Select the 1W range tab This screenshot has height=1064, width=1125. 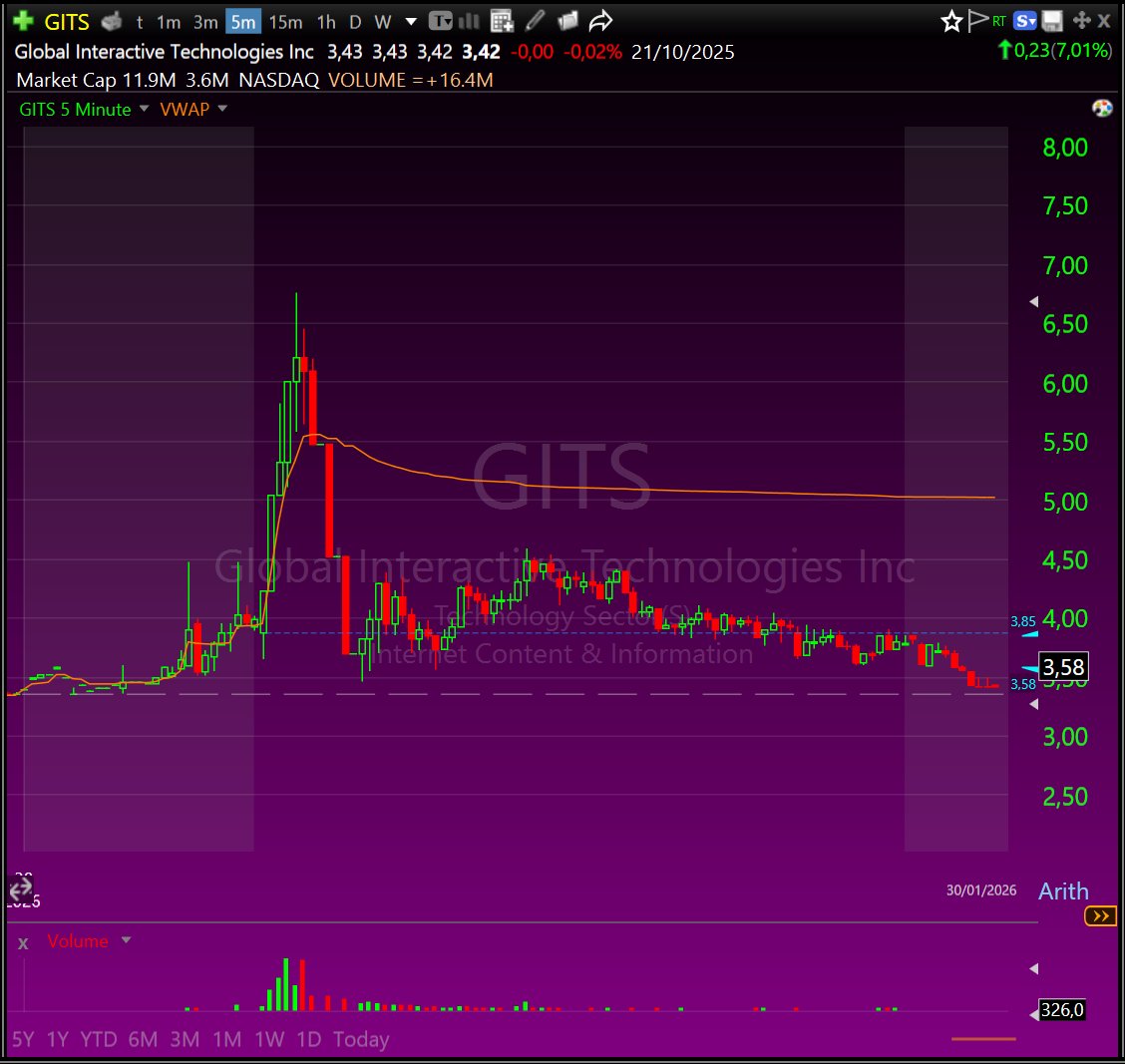pyautogui.click(x=269, y=1039)
